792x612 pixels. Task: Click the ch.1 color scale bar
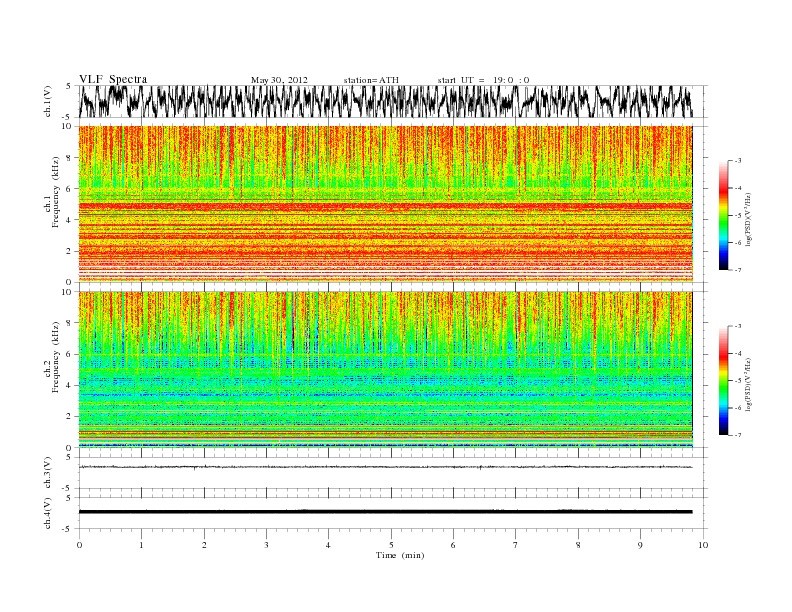point(724,215)
